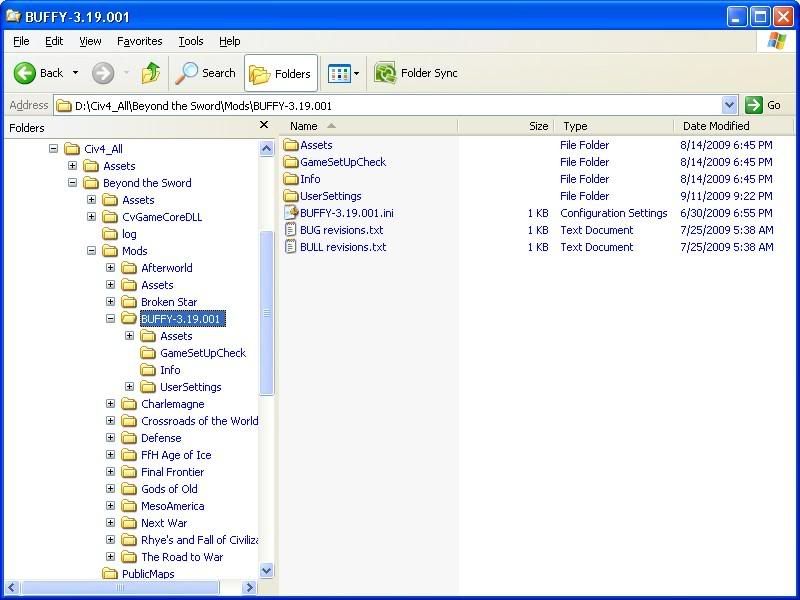Click the greyed Forward arrow icon
Viewport: 800px width, 600px height.
pos(103,73)
